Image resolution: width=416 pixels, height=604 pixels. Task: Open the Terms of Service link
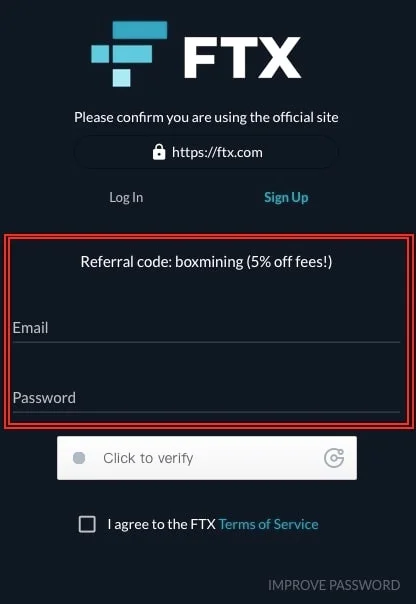268,524
